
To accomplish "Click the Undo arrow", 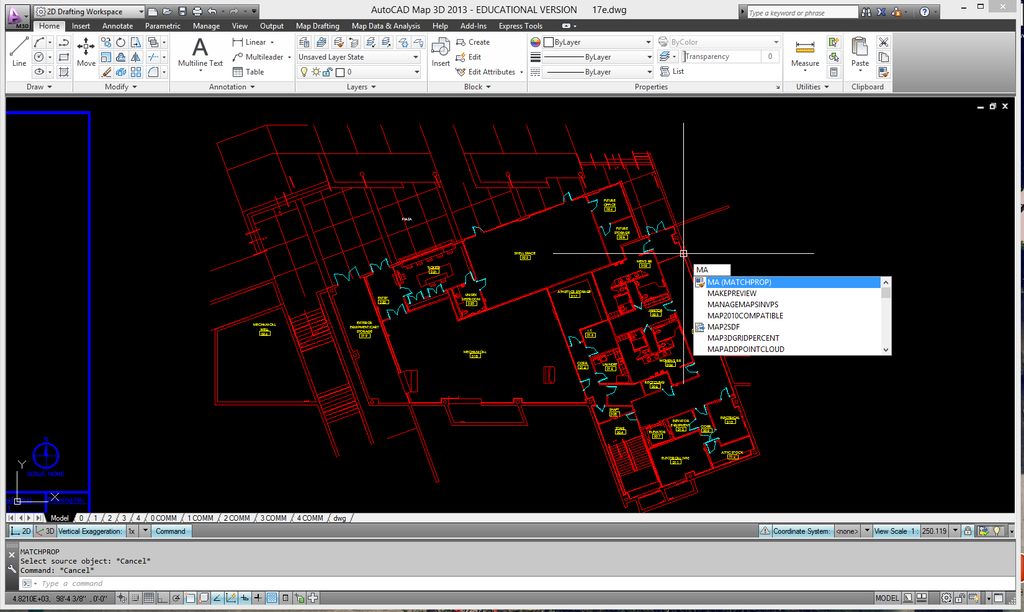I will [212, 11].
